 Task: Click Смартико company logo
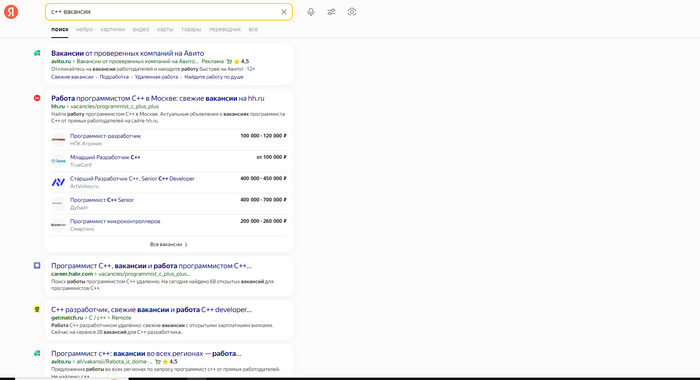point(58,225)
